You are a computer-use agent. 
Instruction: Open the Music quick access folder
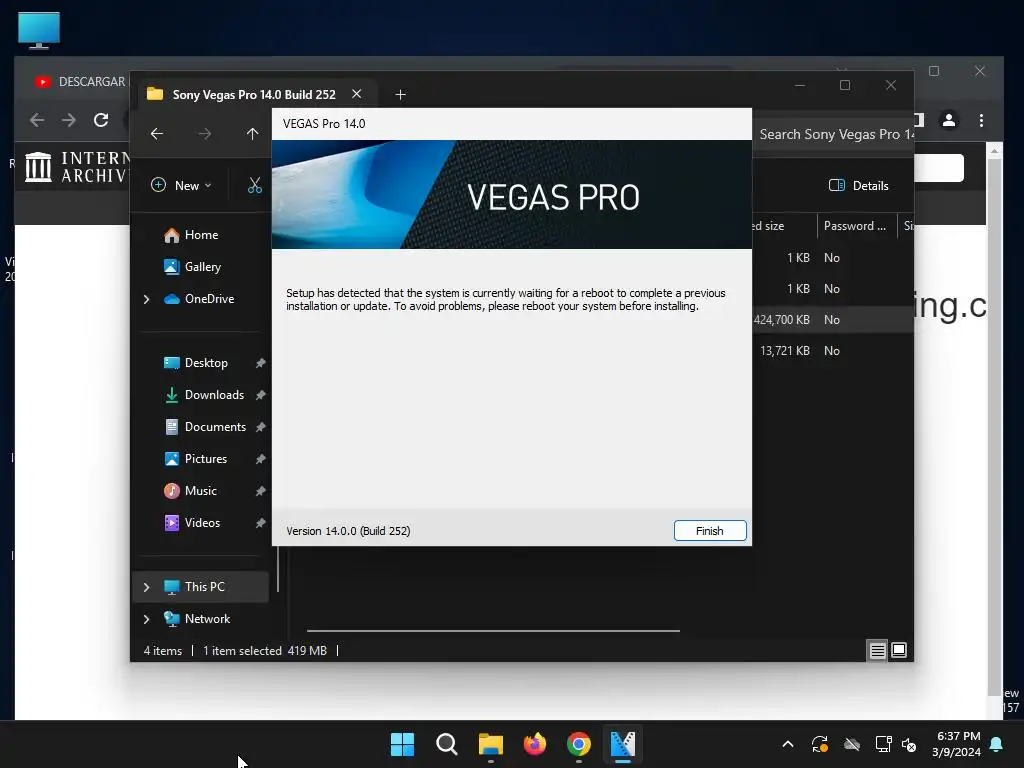pyautogui.click(x=200, y=491)
